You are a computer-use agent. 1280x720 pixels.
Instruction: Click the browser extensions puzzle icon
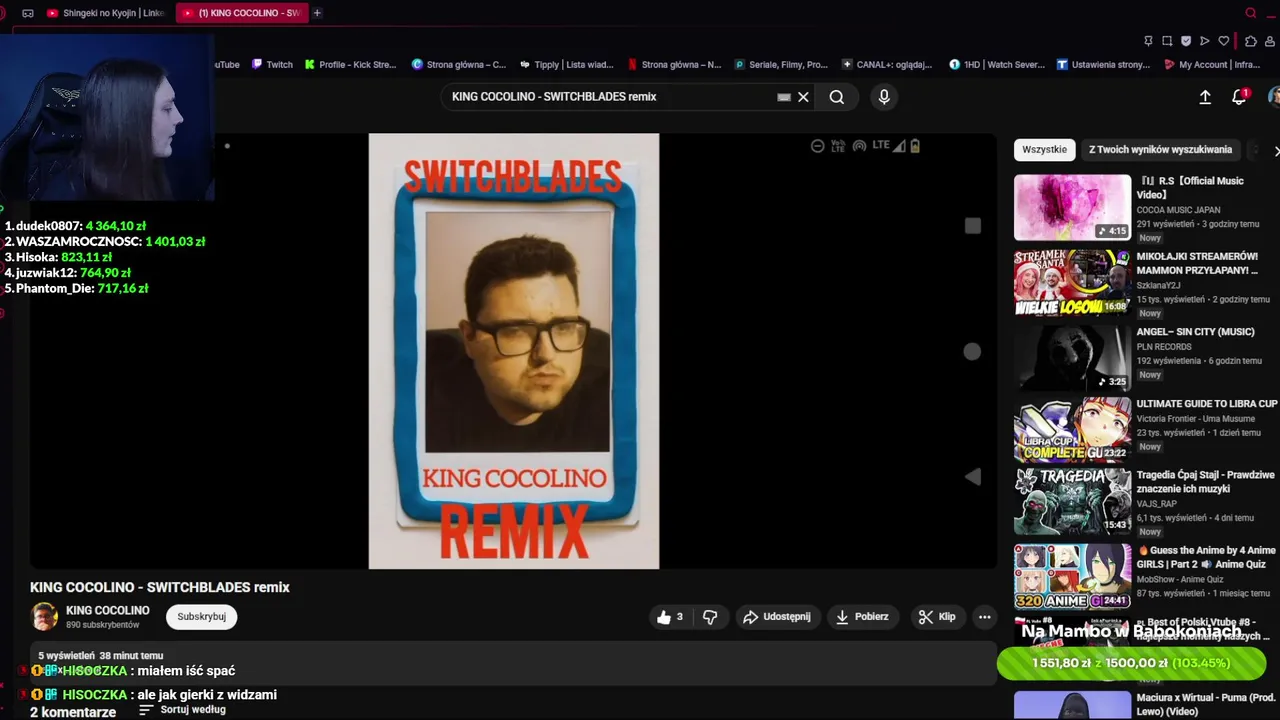click(x=1250, y=41)
